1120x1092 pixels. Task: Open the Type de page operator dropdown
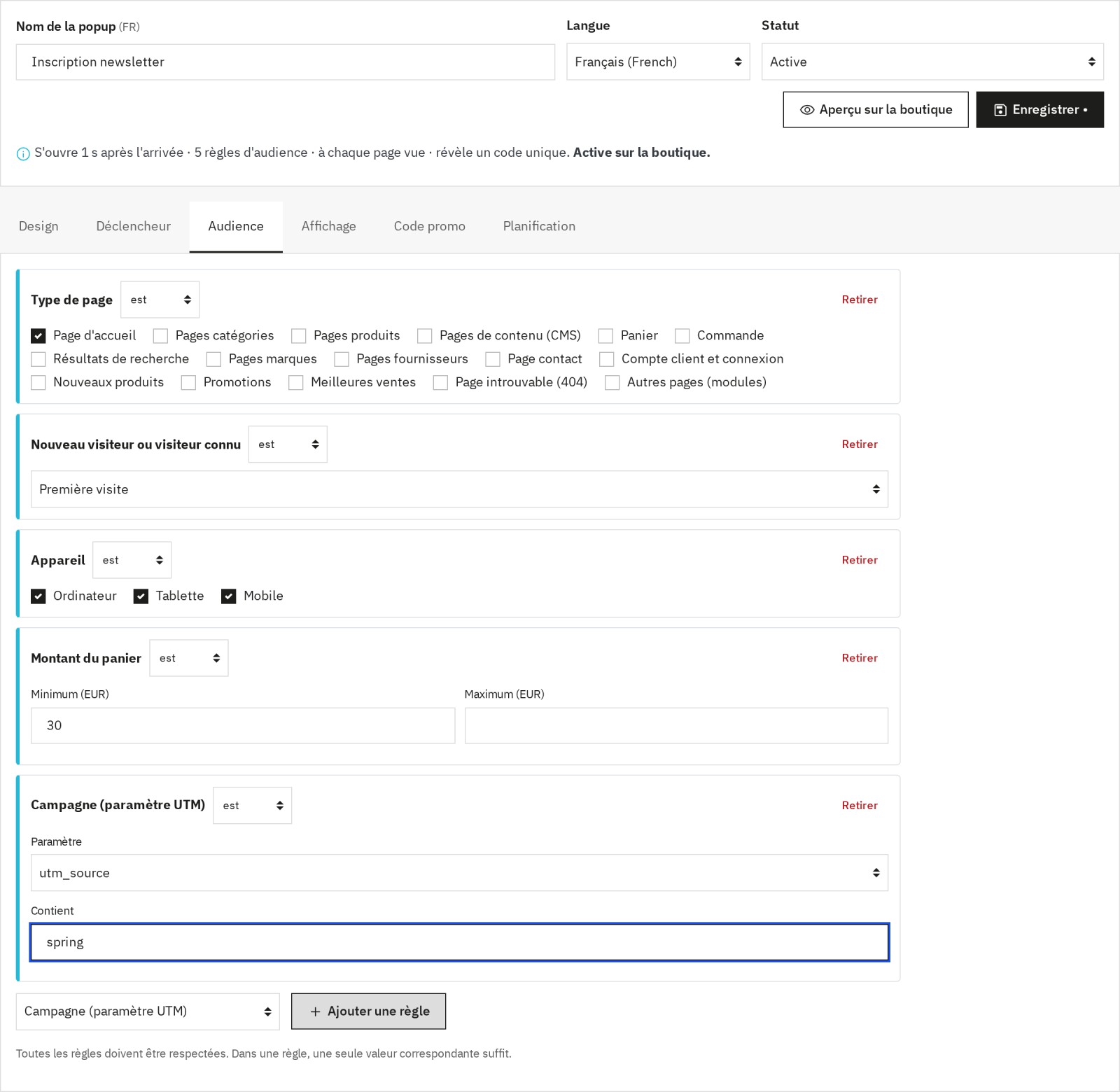pos(160,300)
